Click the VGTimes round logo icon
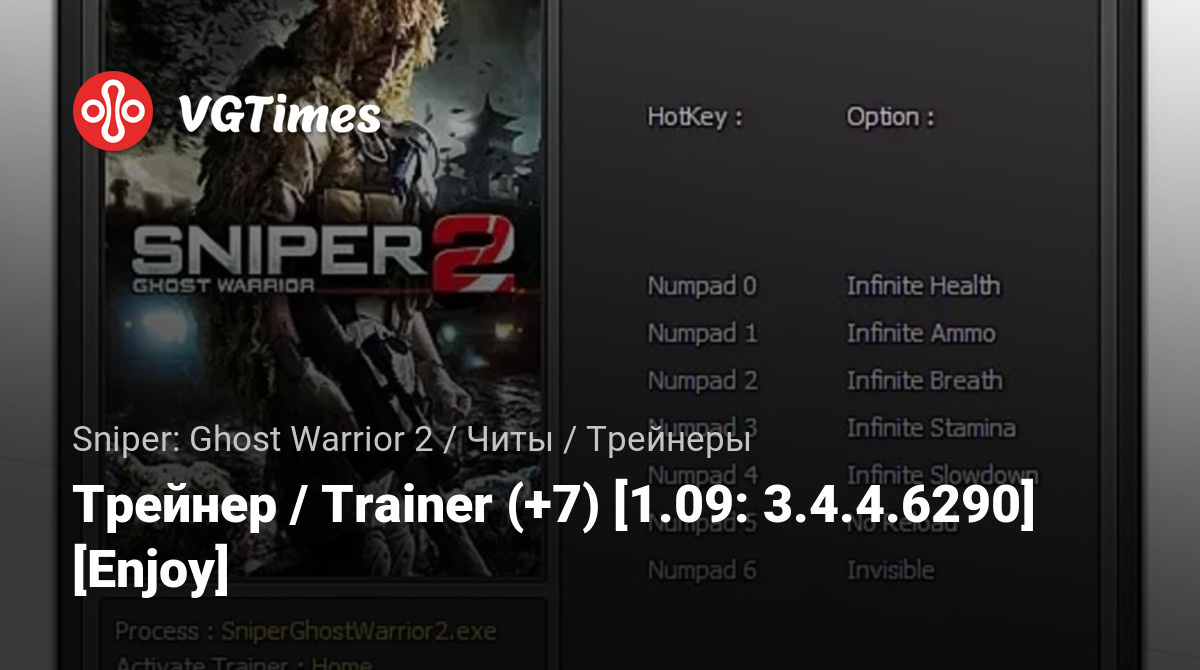This screenshot has width=1200, height=670. click(x=112, y=111)
